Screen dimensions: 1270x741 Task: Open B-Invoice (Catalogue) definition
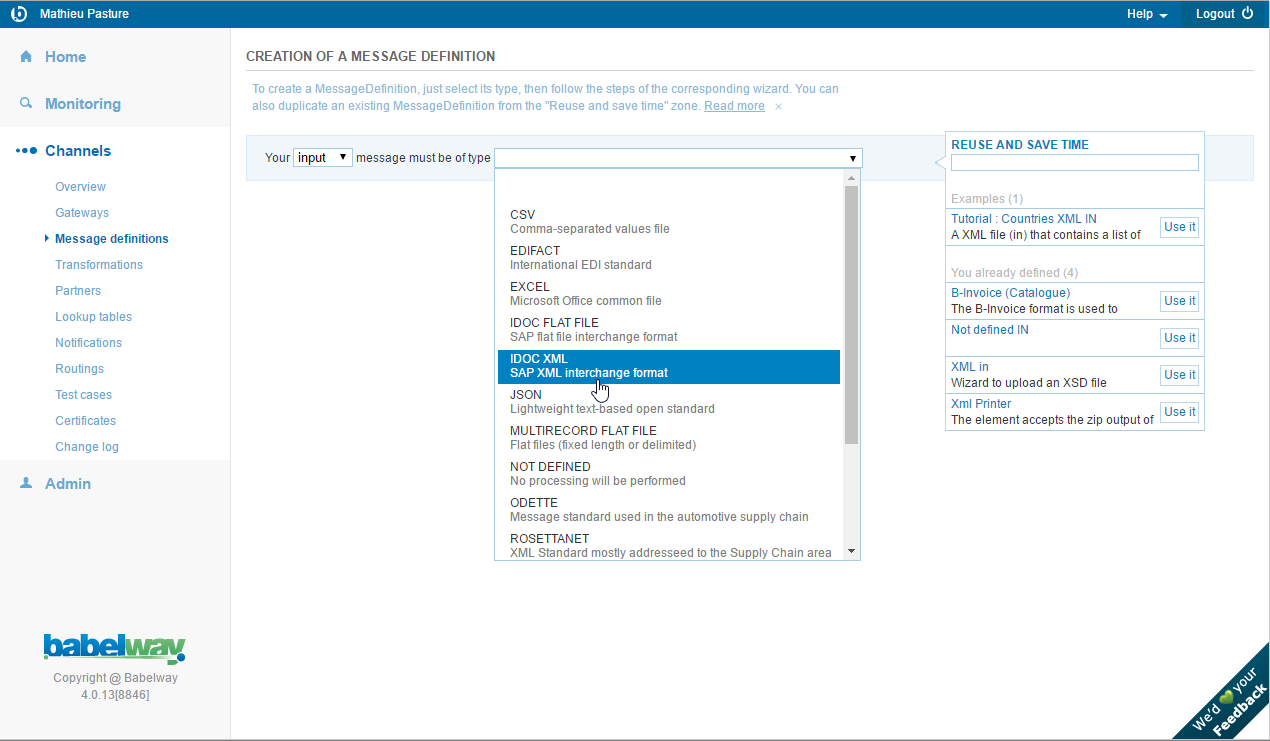[x=1010, y=293]
